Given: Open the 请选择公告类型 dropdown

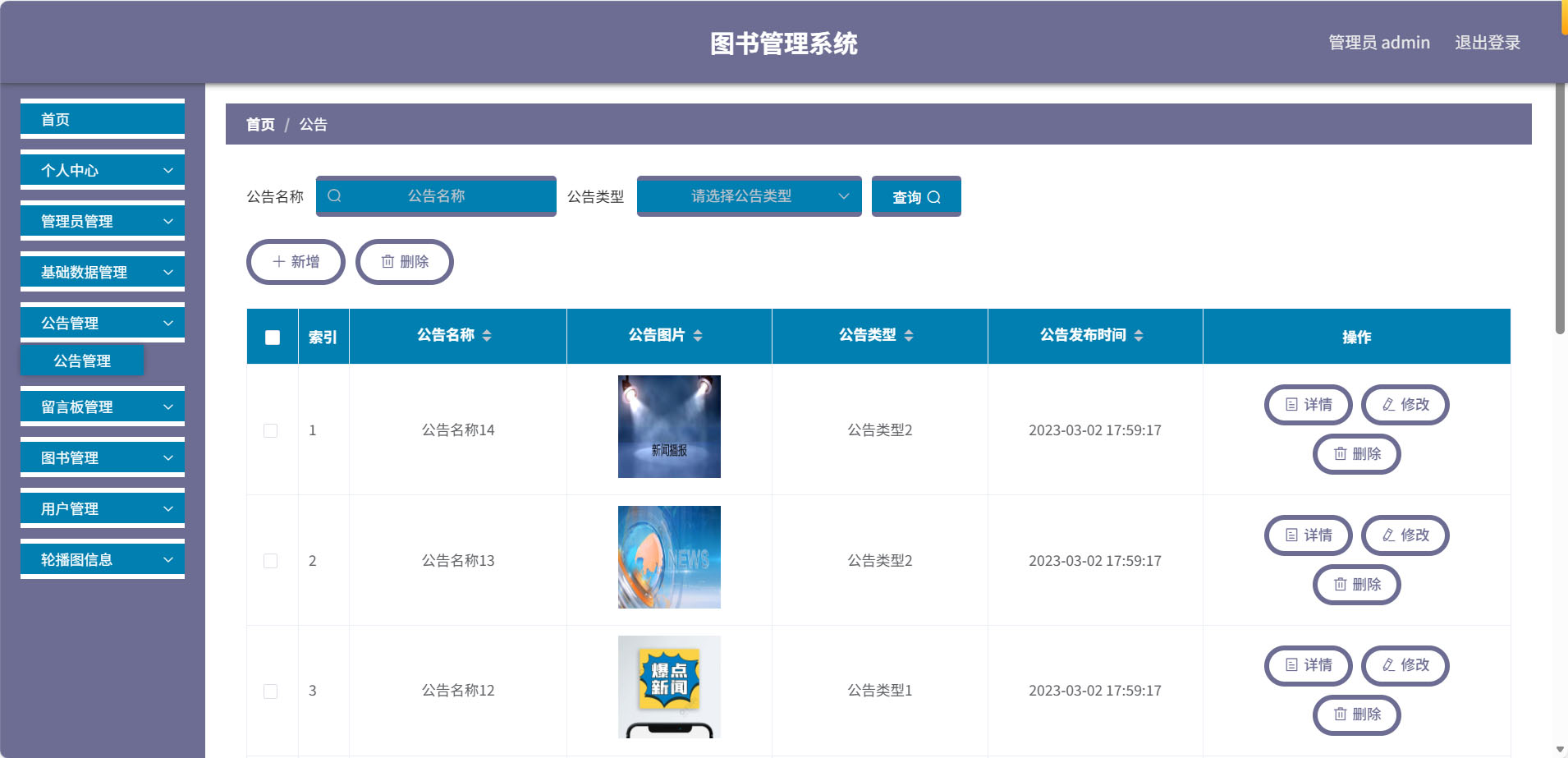Looking at the screenshot, I should pos(749,196).
